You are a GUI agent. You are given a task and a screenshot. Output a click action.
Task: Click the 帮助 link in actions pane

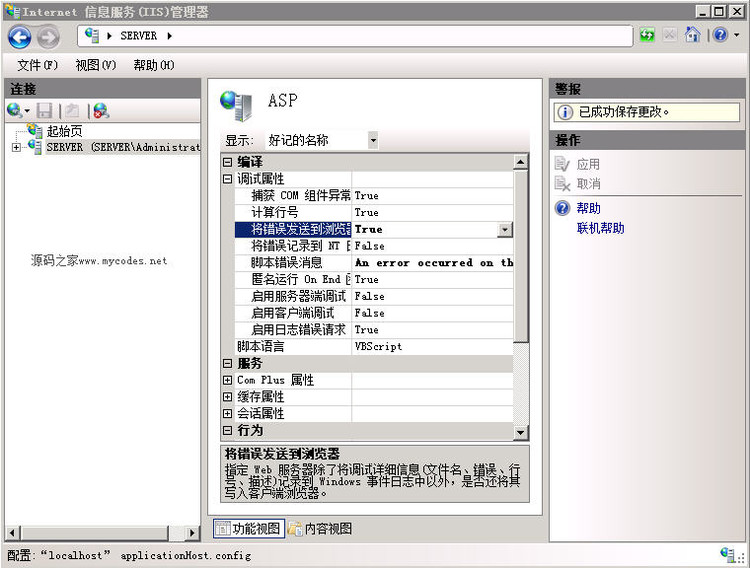pos(588,208)
